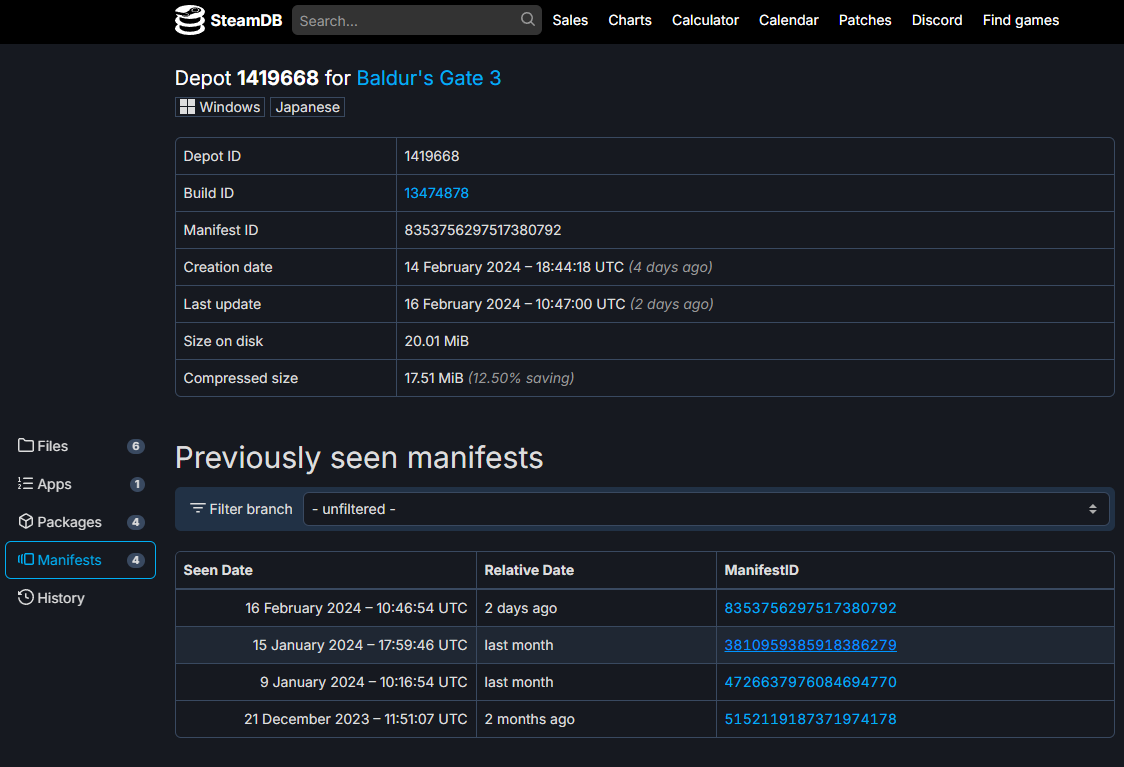The height and width of the screenshot is (767, 1124).
Task: Select the Files tab label
Action: 52,446
